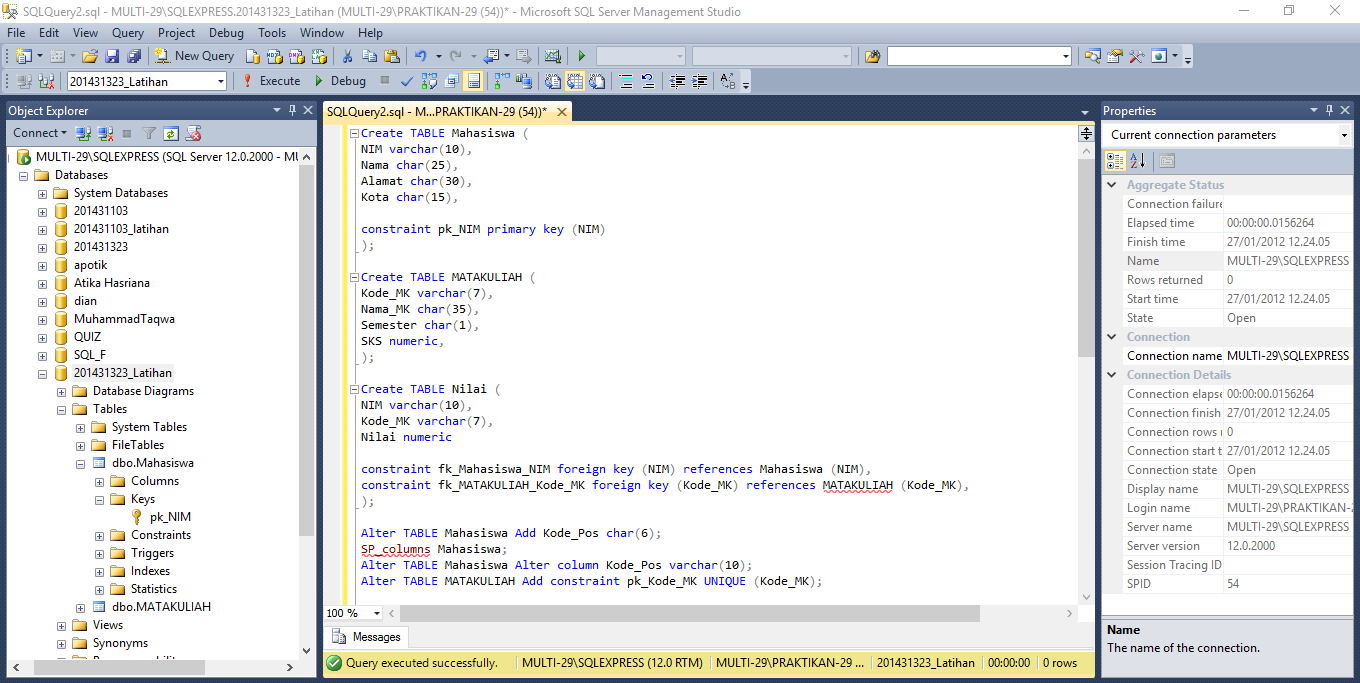Screen dimensions: 1360x683
Task: Click the Undo icon on the toolbar
Action: coord(420,56)
